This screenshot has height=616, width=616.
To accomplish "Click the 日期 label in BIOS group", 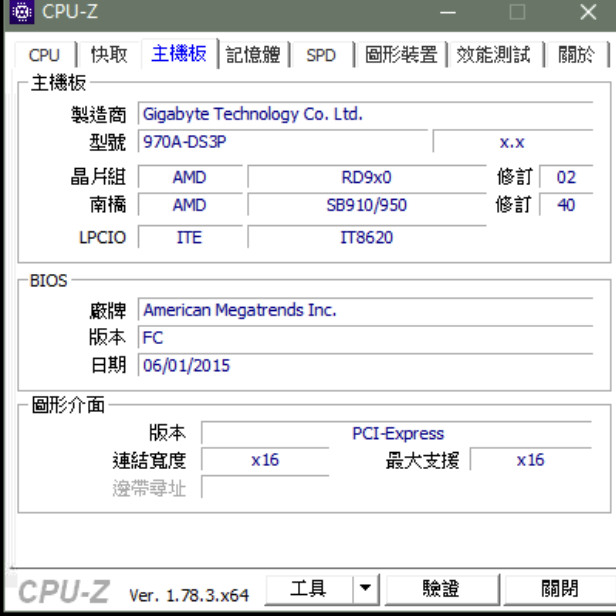I will [x=108, y=365].
